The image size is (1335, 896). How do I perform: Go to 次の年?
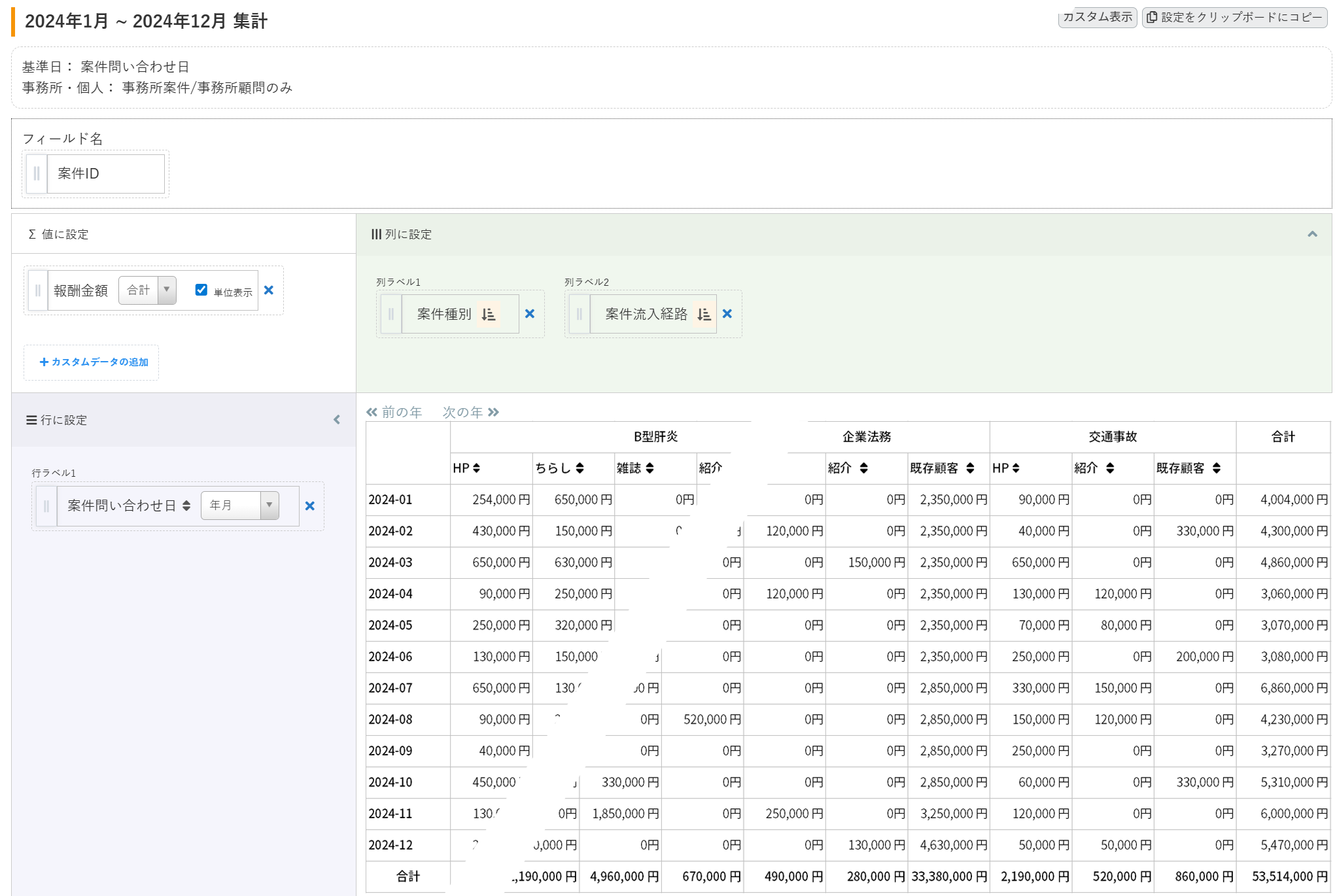tap(470, 412)
